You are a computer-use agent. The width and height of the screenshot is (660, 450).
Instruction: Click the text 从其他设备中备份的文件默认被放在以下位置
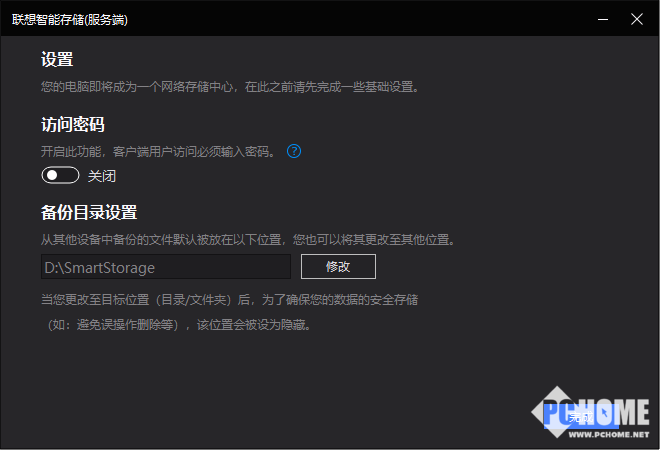(161, 240)
